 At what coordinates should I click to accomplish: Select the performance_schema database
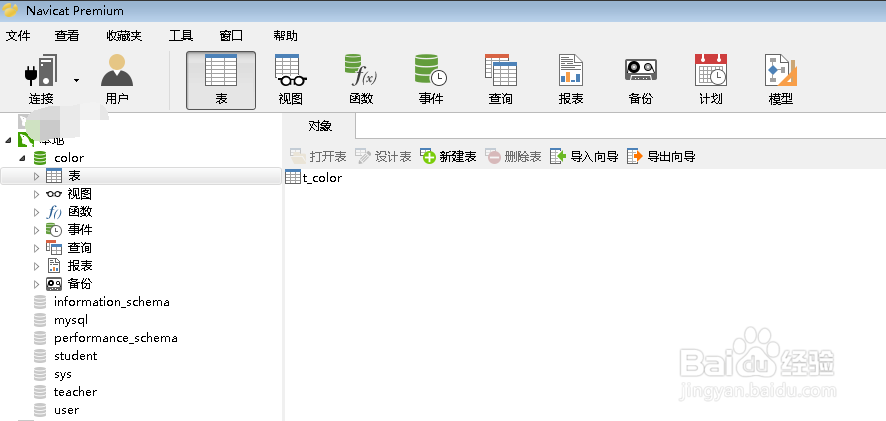(x=116, y=338)
